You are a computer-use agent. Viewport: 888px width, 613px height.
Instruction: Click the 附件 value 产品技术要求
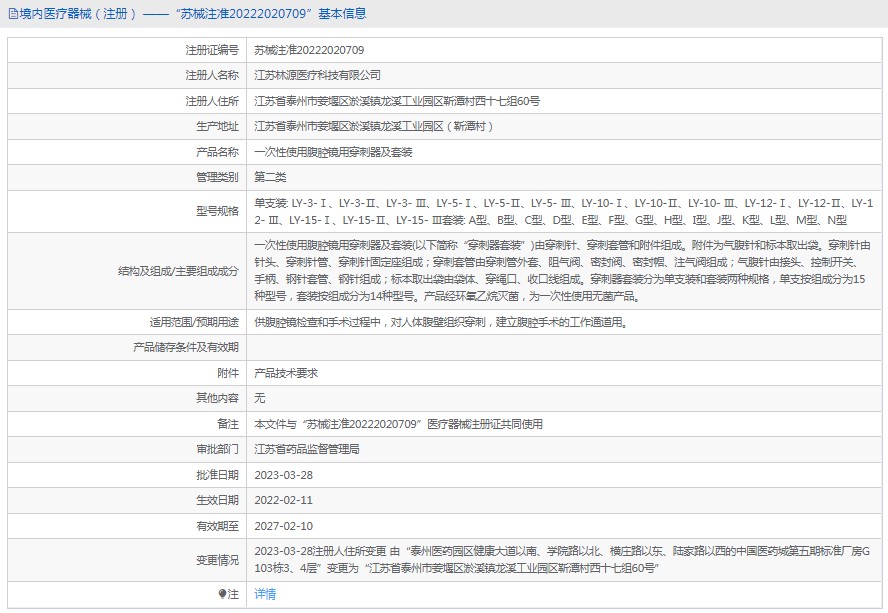click(286, 373)
